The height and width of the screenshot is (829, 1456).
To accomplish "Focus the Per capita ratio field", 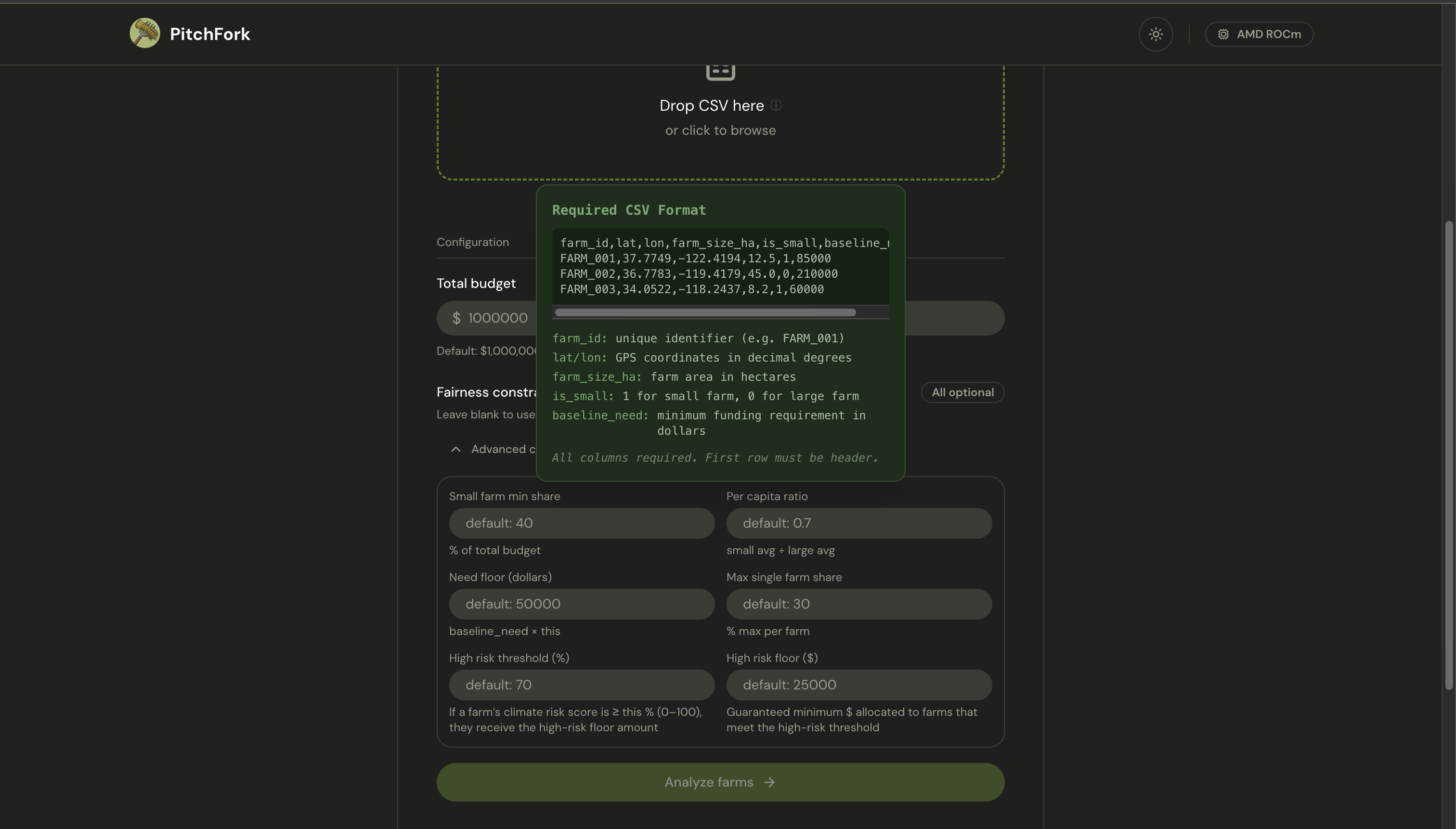I will (858, 523).
